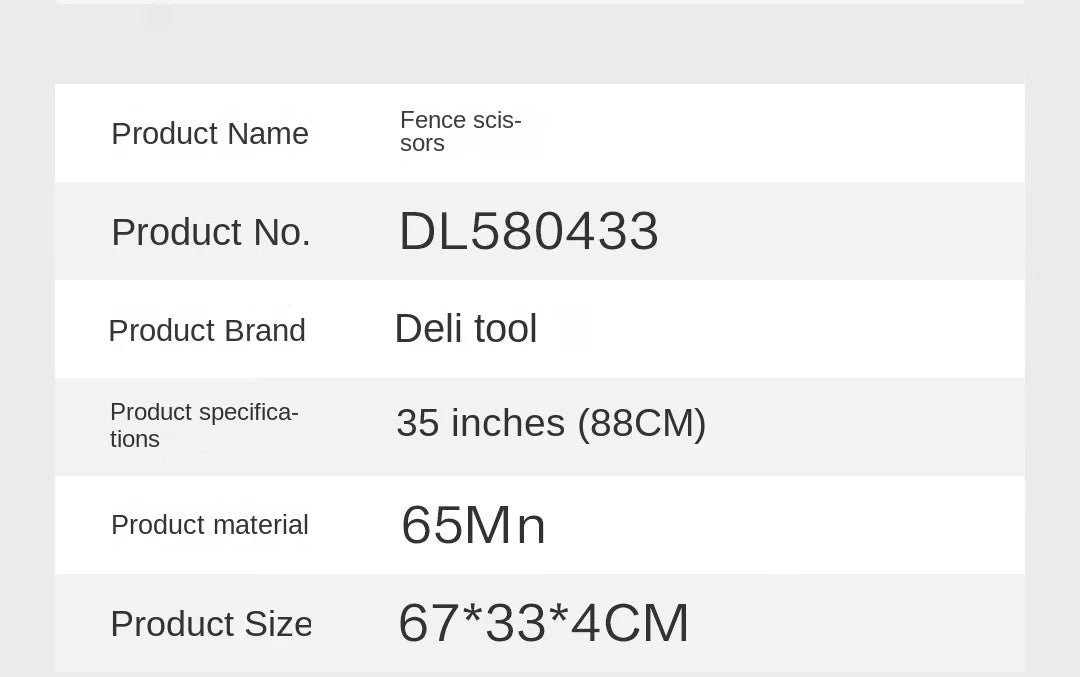Click the (88CM) text in parentheses
Image resolution: width=1080 pixels, height=677 pixels.
pos(642,423)
